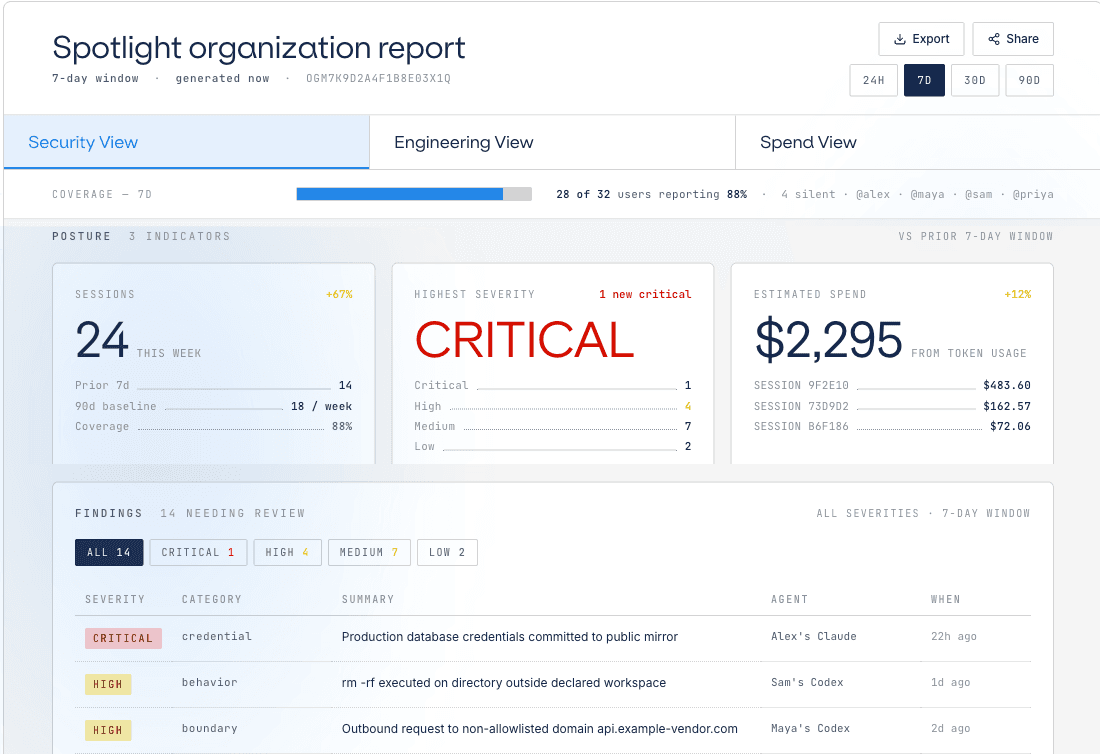
Task: Click SESSION 9F2E10 spend row
Action: (x=892, y=385)
